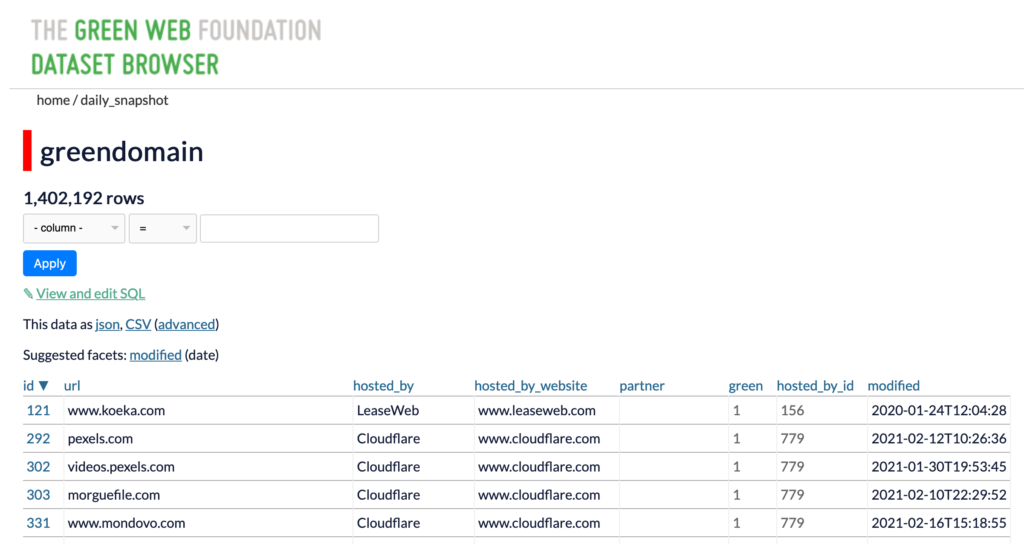Image resolution: width=1024 pixels, height=544 pixels.
Task: Open the column filter dropdown
Action: pos(74,229)
